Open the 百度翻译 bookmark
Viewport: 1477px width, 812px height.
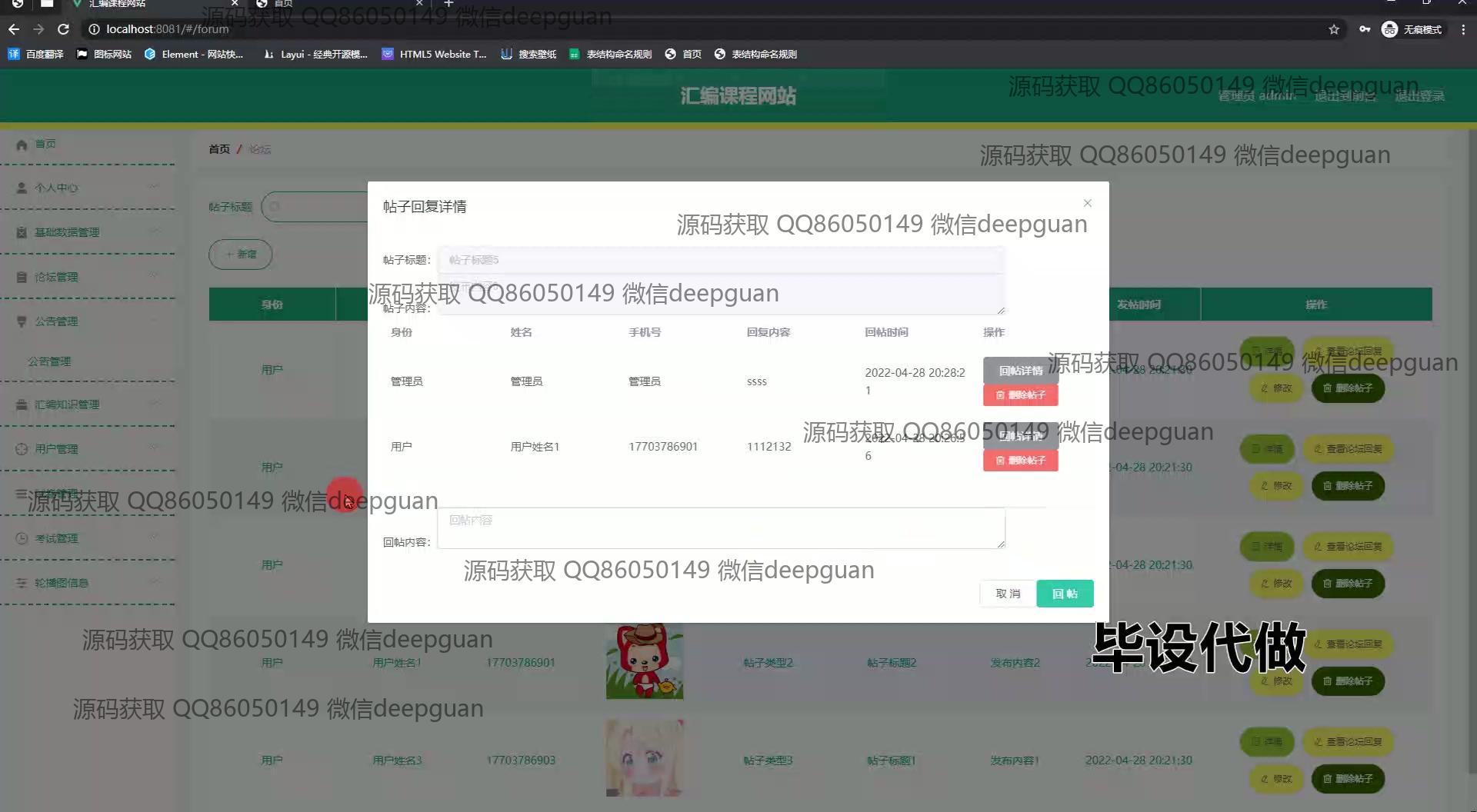[x=36, y=54]
